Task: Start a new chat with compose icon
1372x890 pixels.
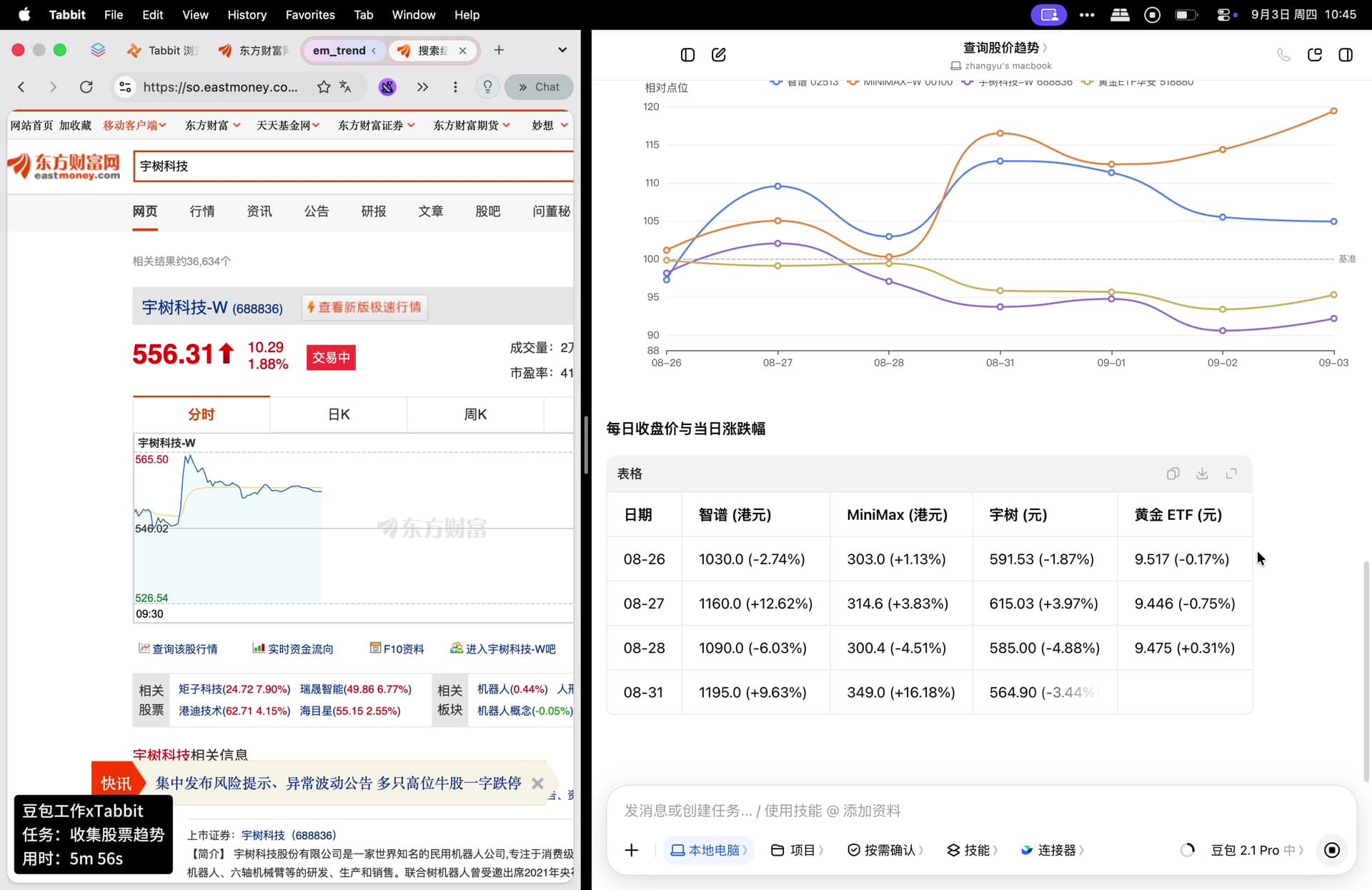Action: click(x=719, y=55)
